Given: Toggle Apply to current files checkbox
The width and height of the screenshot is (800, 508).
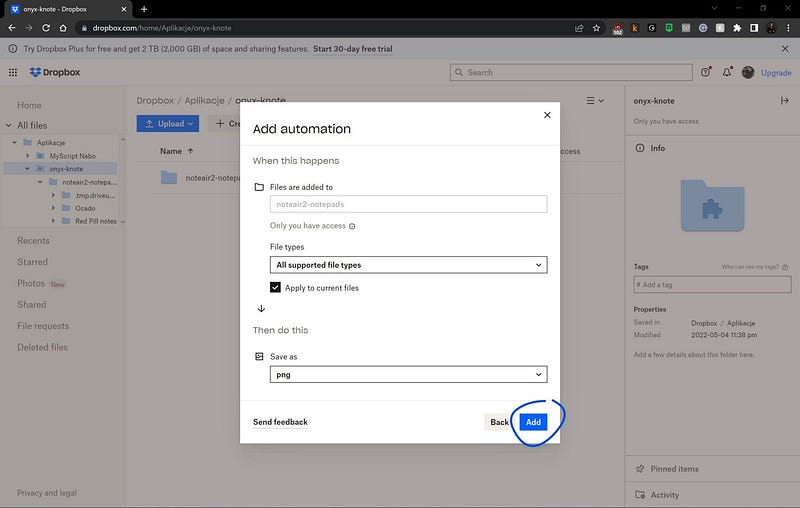Looking at the screenshot, I should click(276, 287).
